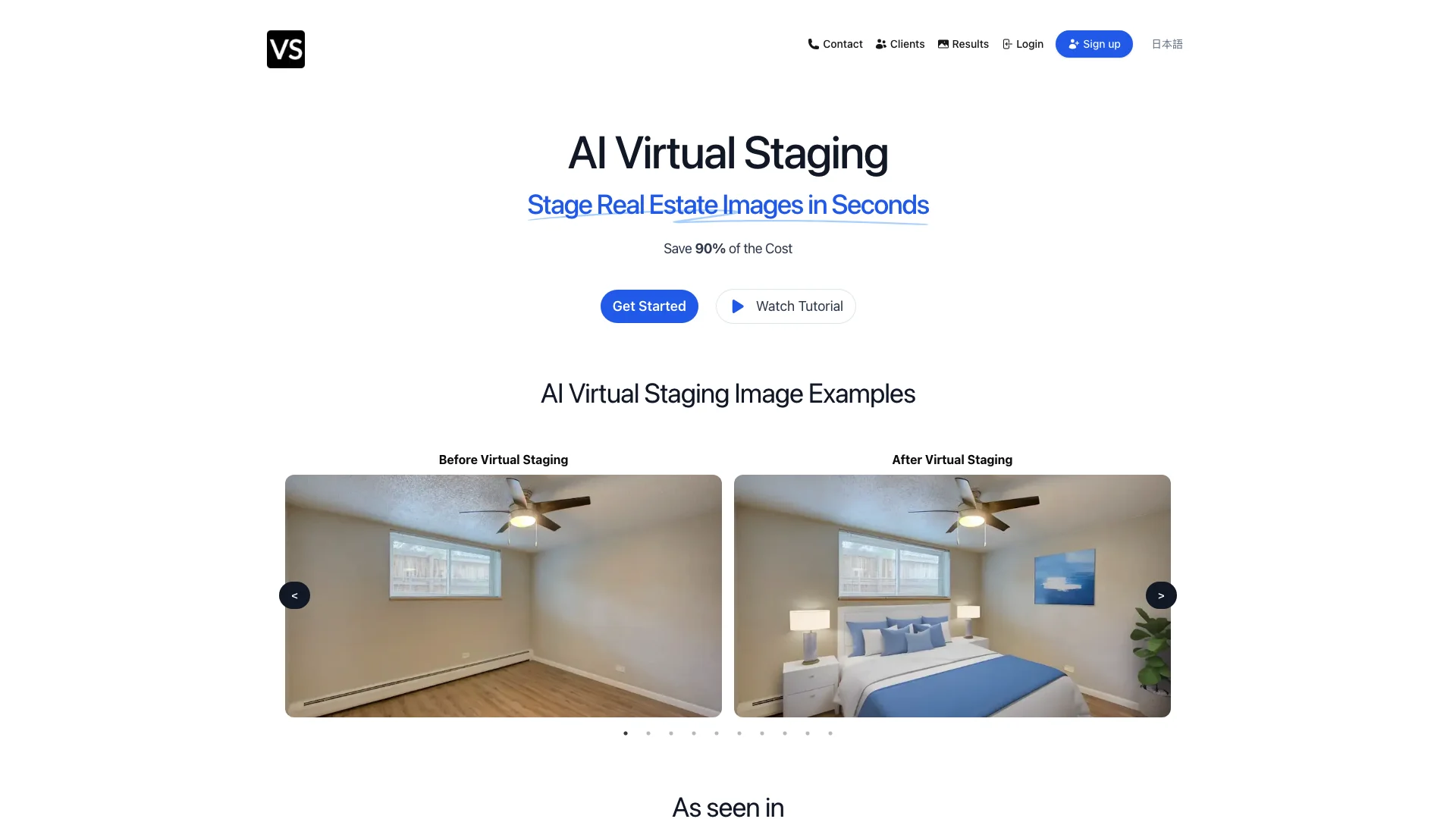Image resolution: width=1456 pixels, height=819 pixels.
Task: Expand the Clients navigation menu item
Action: (900, 44)
